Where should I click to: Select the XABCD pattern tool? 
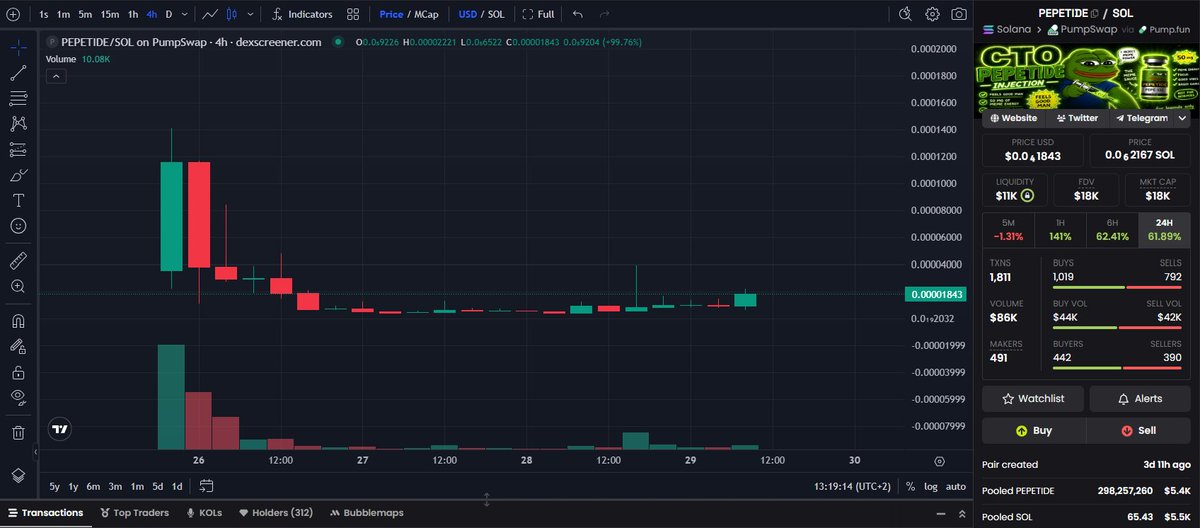[18, 124]
